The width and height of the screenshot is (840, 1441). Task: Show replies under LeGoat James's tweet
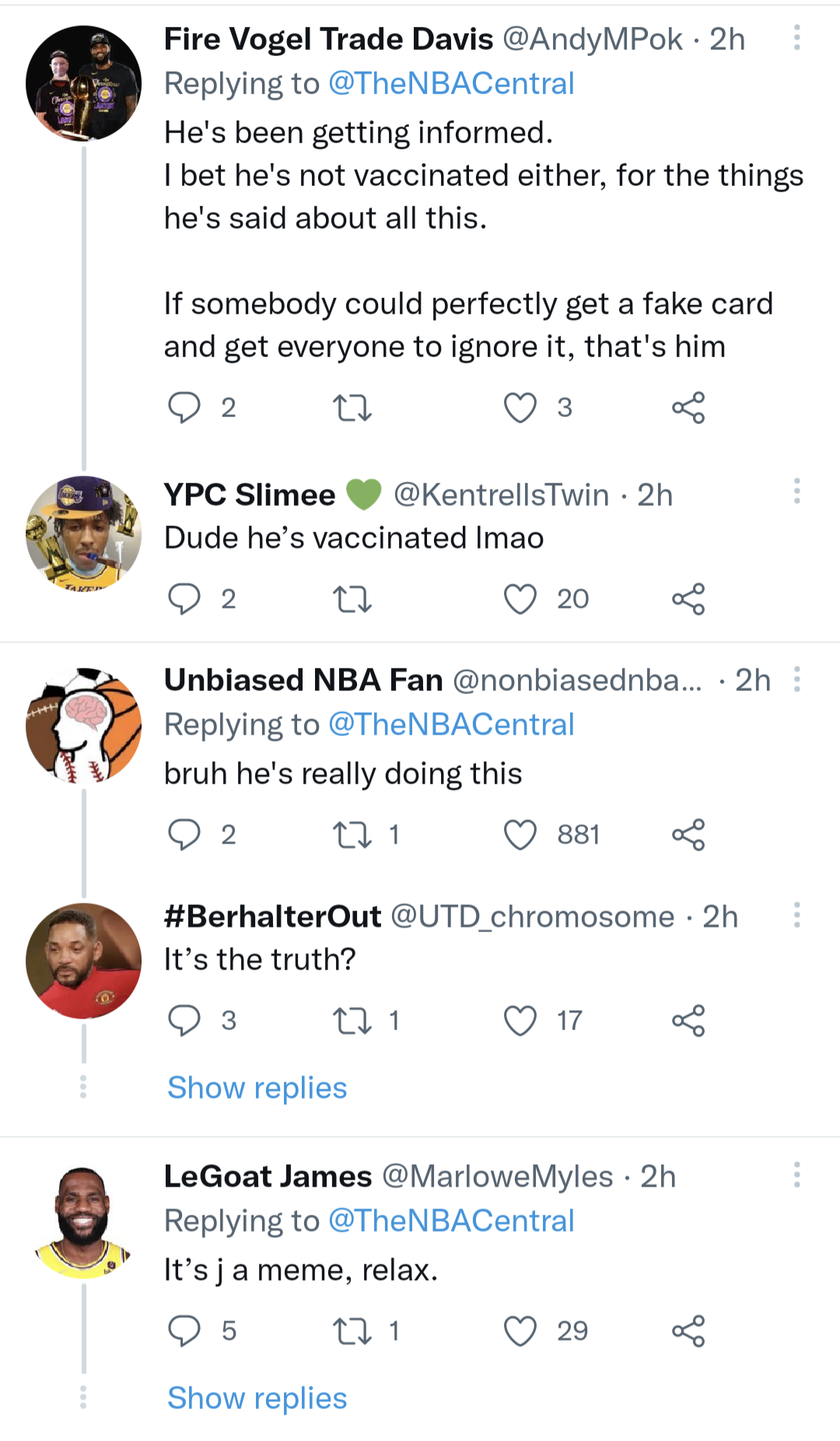257,1398
